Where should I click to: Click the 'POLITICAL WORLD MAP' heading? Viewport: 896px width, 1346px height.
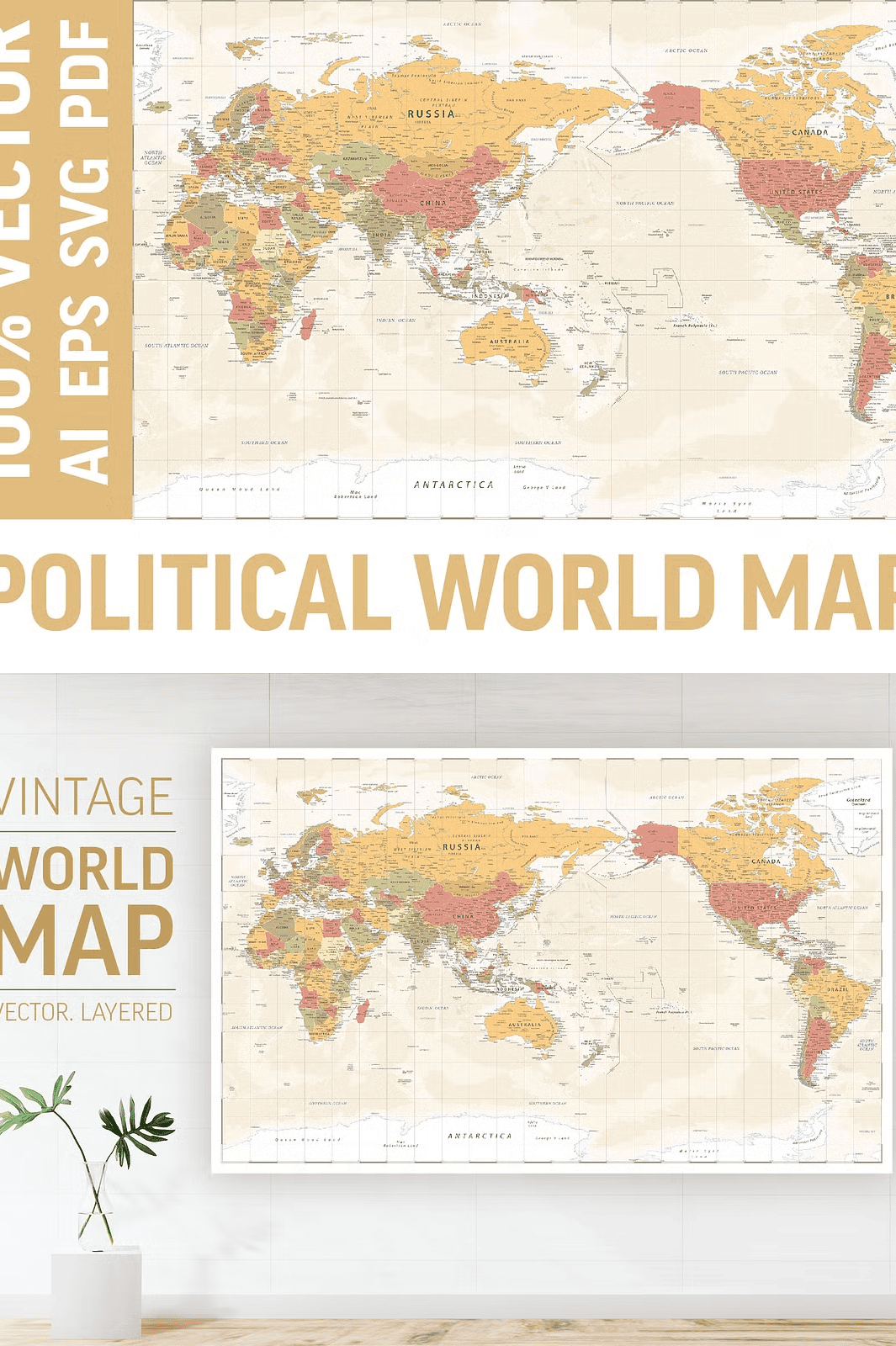pyautogui.click(x=448, y=591)
